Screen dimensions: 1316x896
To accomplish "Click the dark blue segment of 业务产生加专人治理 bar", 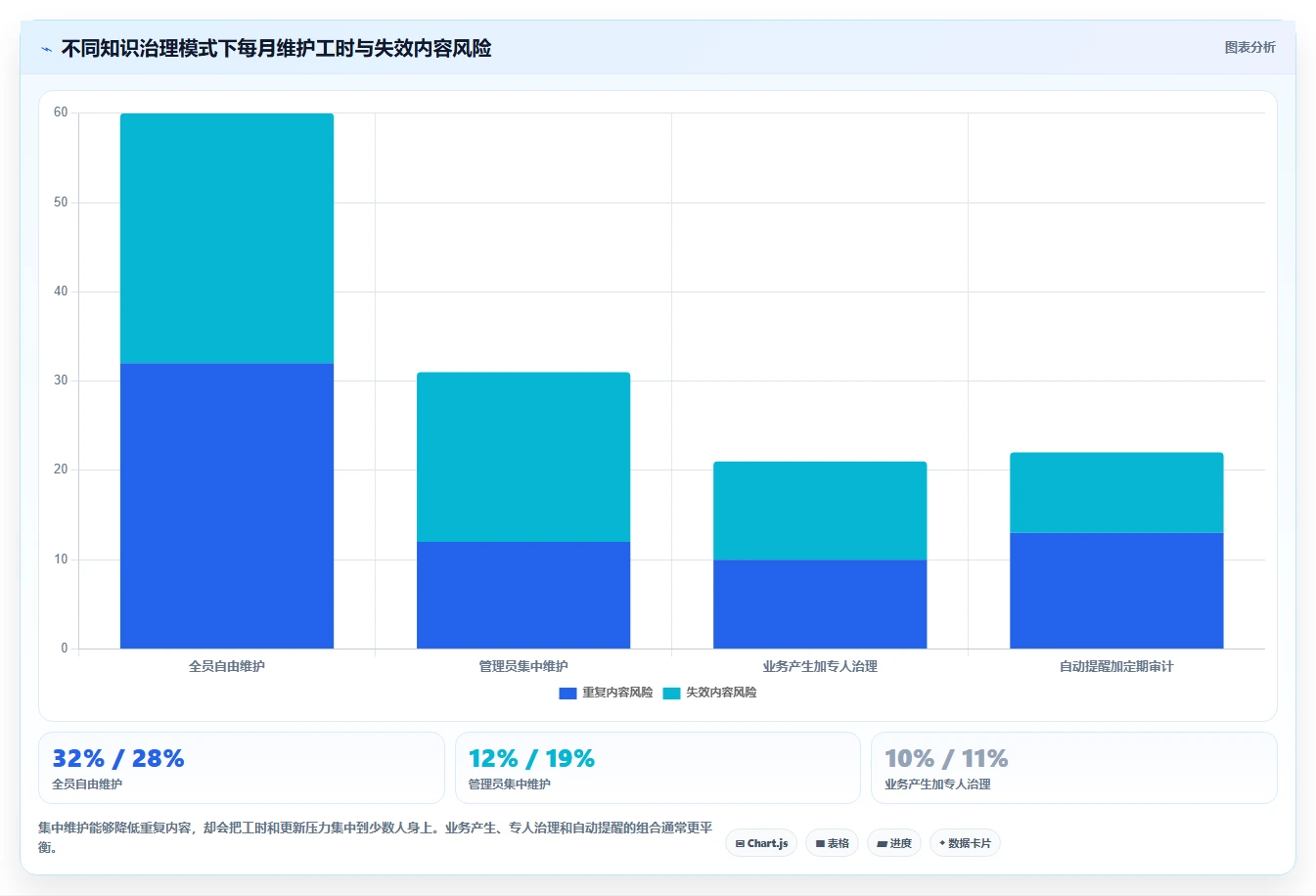I will [x=820, y=604].
